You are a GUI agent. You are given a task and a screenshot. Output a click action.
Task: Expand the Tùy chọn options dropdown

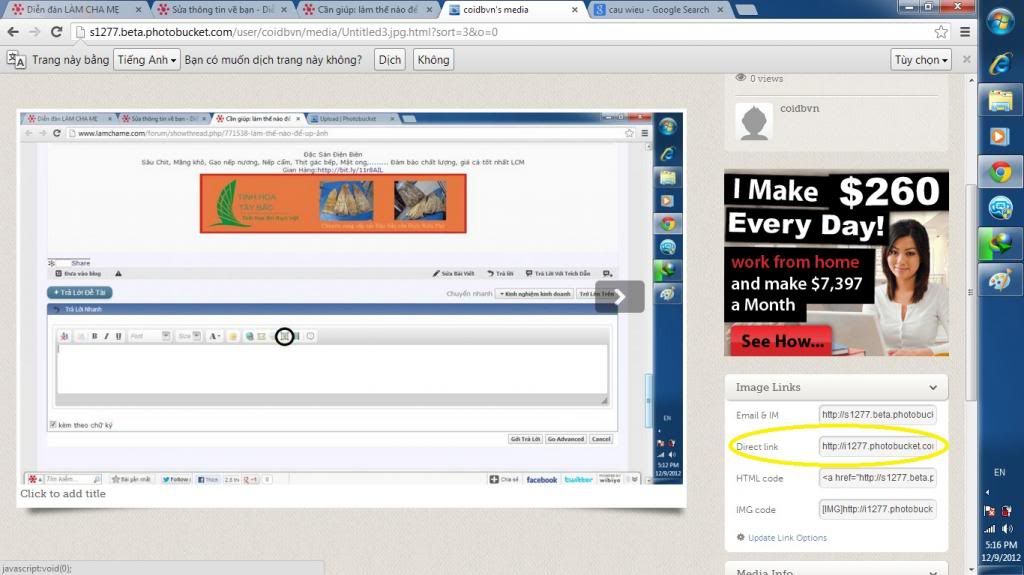921,60
